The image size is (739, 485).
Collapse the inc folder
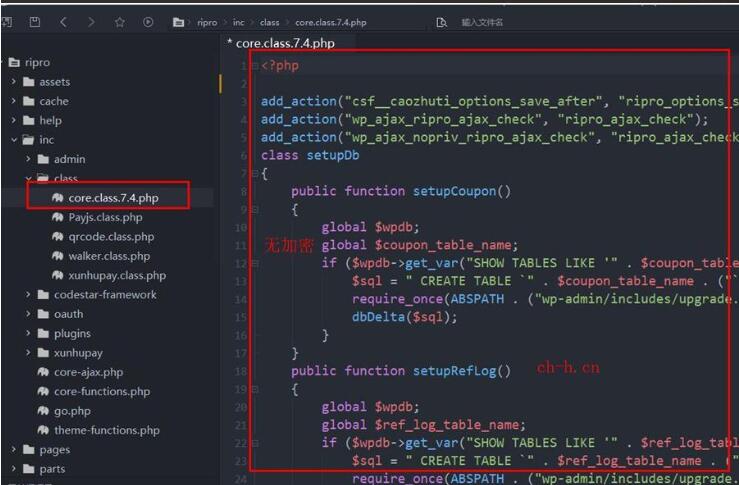pos(14,140)
